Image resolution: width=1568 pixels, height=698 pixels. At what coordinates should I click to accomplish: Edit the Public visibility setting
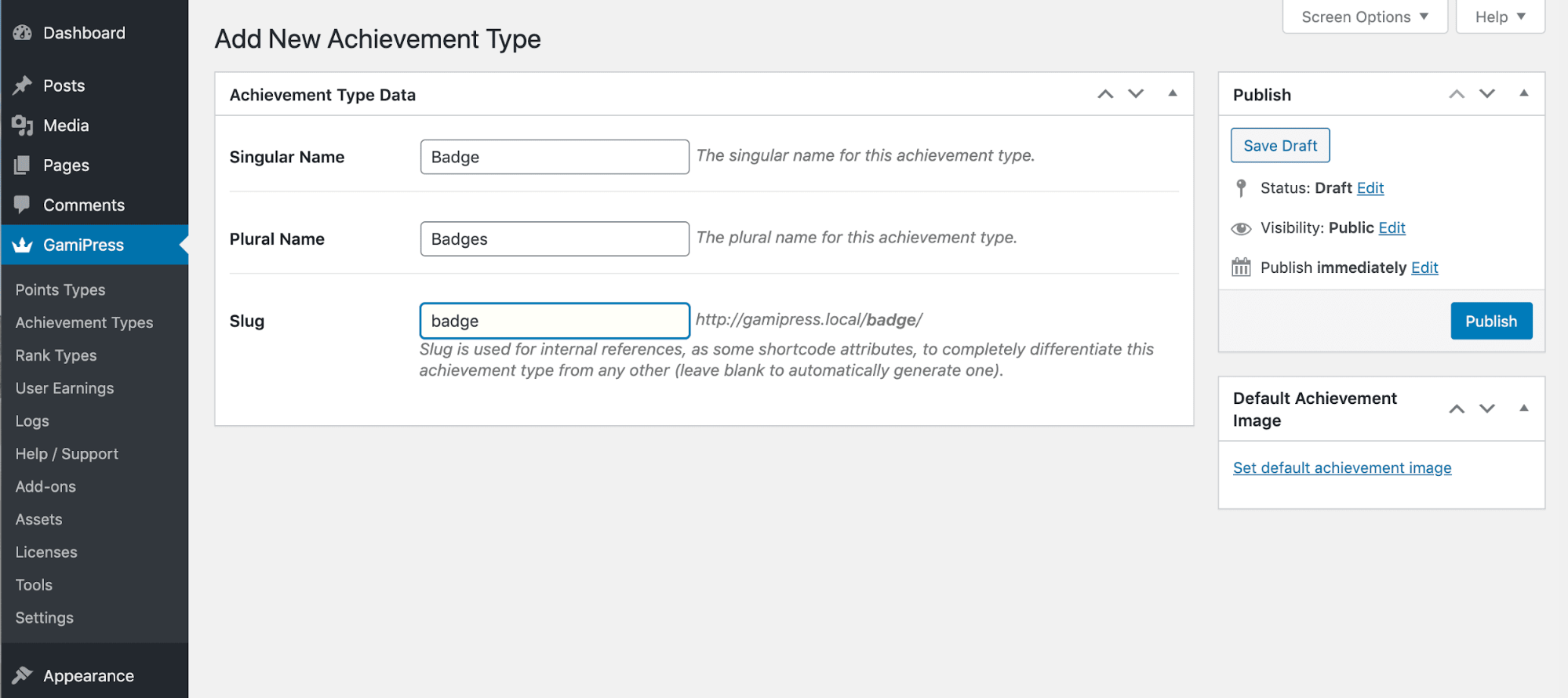[1392, 228]
